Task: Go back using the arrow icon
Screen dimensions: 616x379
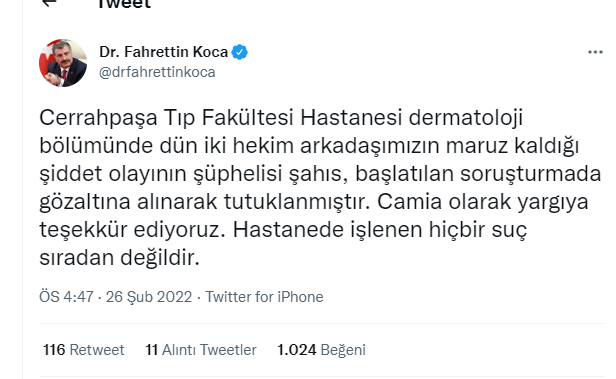Action: point(49,3)
